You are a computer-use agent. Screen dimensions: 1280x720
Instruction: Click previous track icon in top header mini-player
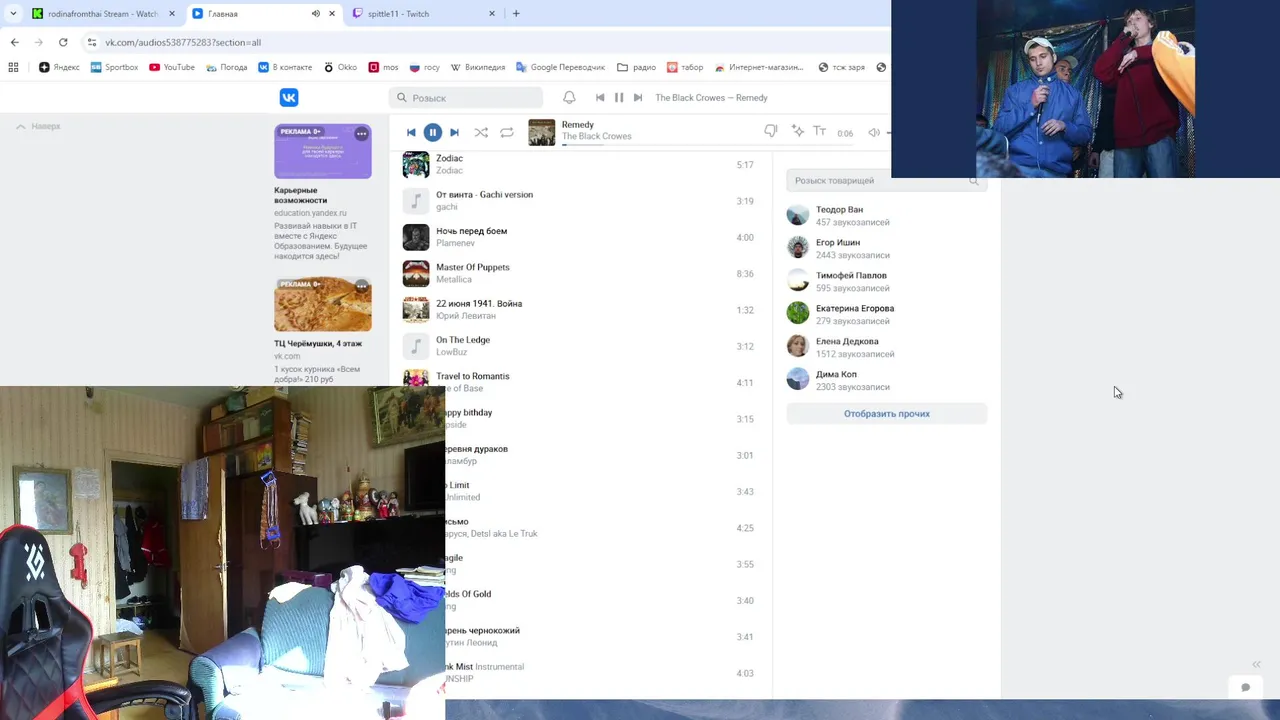point(600,98)
